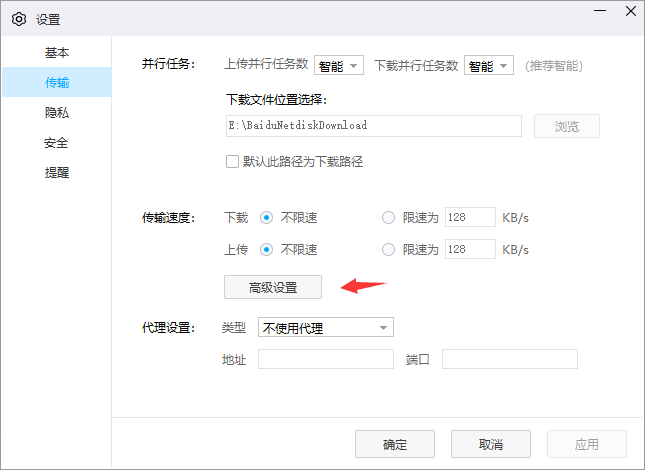Expand the 上传并行任务数 dropdown
Image resolution: width=645 pixels, height=470 pixels.
click(x=339, y=66)
